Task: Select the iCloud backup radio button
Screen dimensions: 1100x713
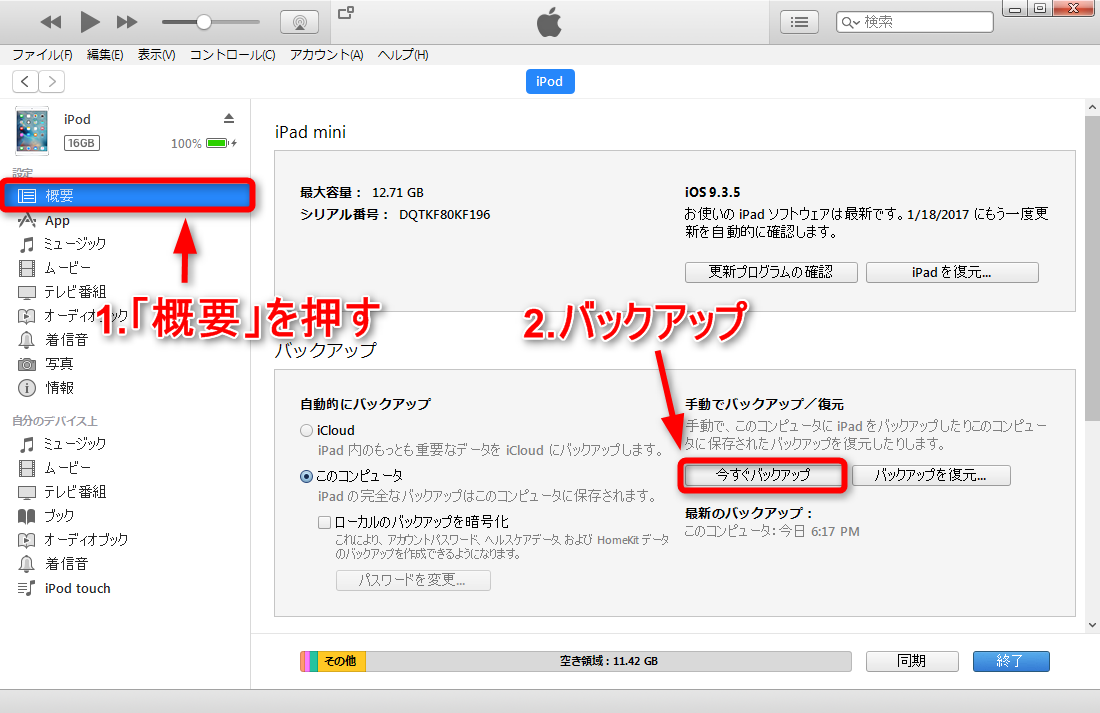Action: (x=307, y=431)
